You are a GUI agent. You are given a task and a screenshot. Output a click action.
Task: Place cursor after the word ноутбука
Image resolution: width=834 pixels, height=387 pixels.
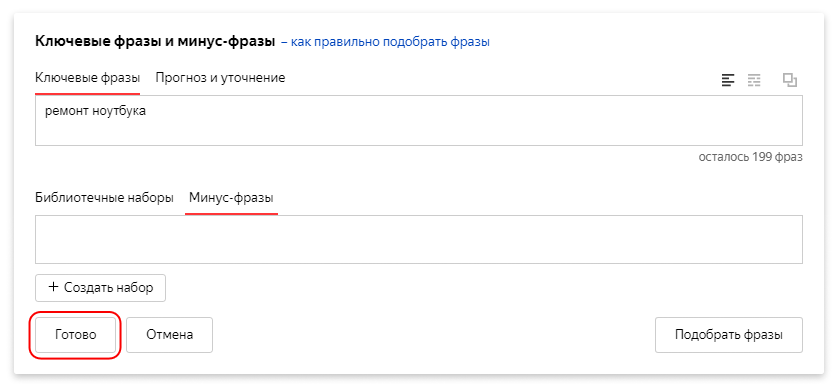click(147, 112)
